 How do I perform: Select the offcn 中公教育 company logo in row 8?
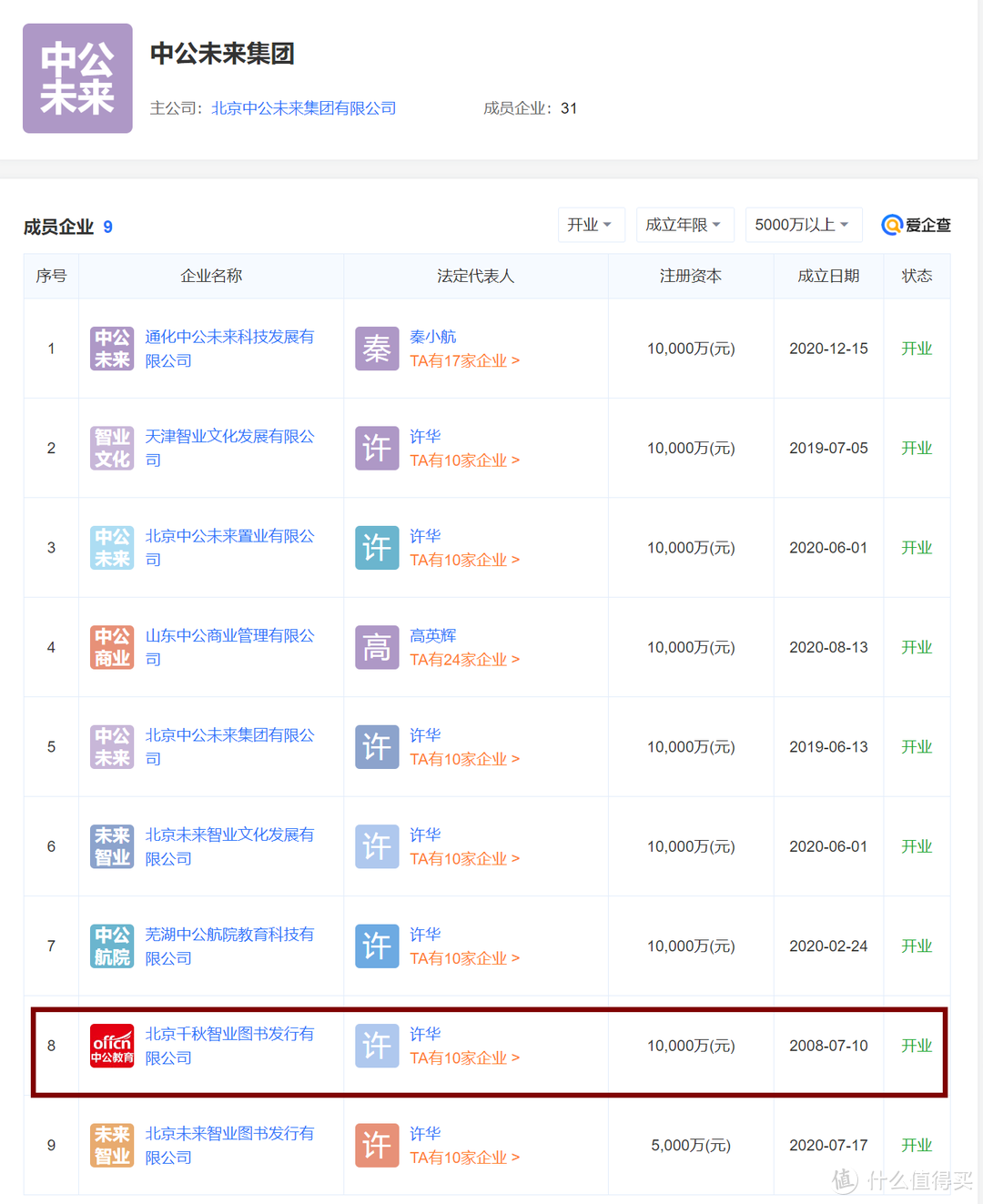point(111,1046)
